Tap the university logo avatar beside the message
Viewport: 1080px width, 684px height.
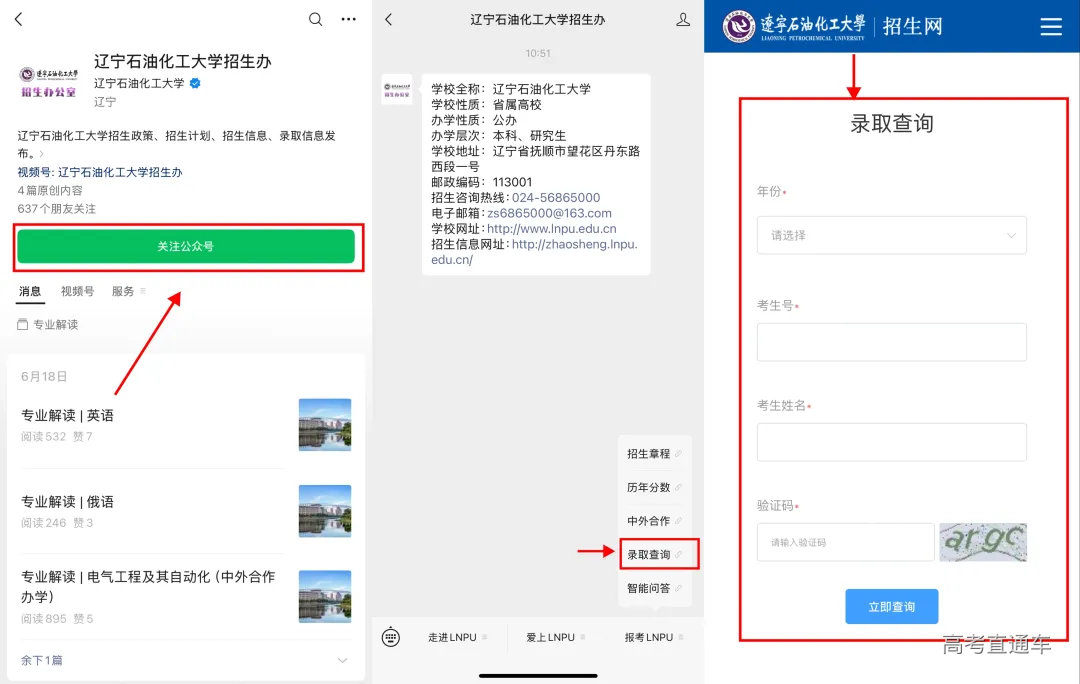396,91
